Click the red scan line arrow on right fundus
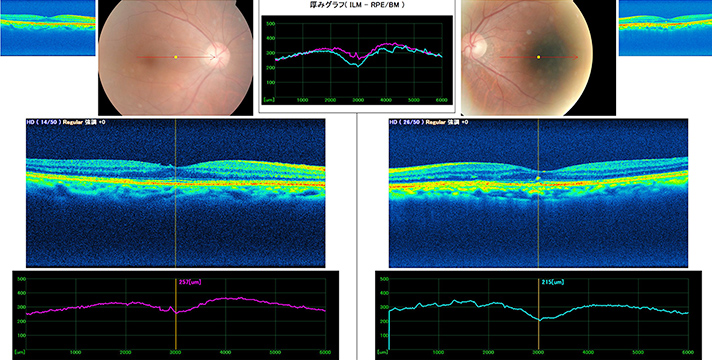The image size is (712, 360). [x=539, y=57]
